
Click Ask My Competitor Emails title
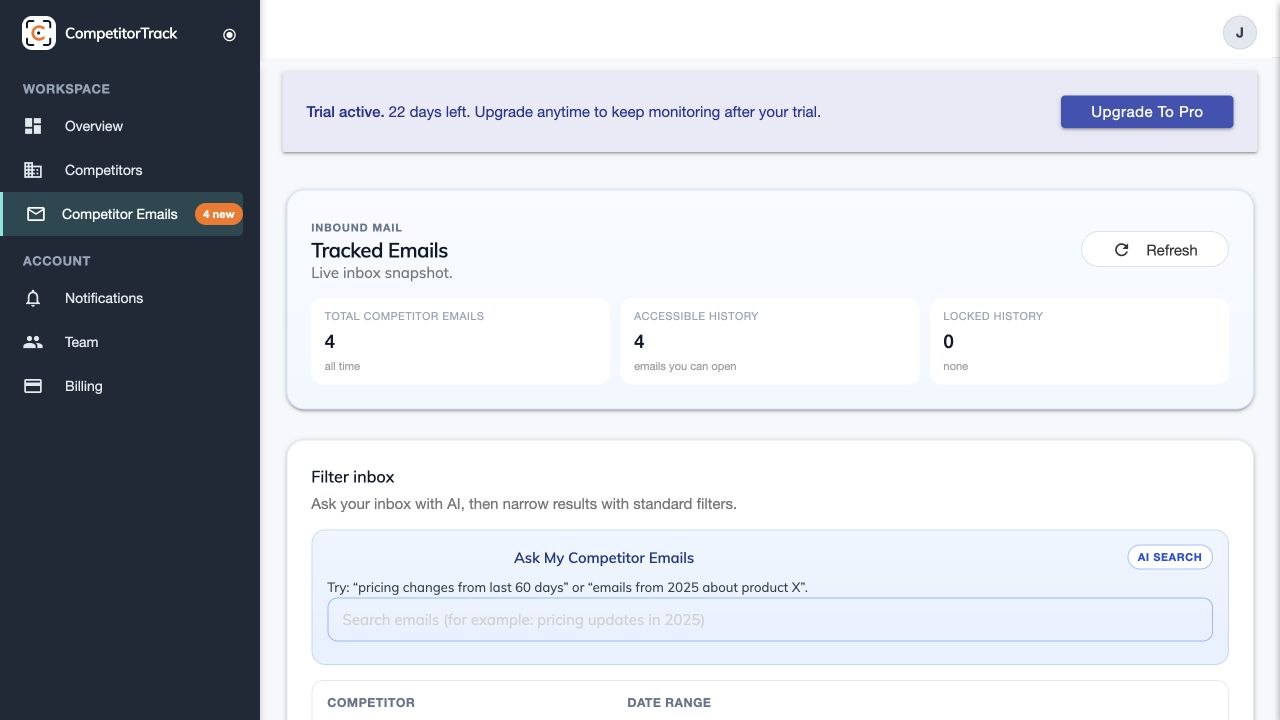point(604,558)
